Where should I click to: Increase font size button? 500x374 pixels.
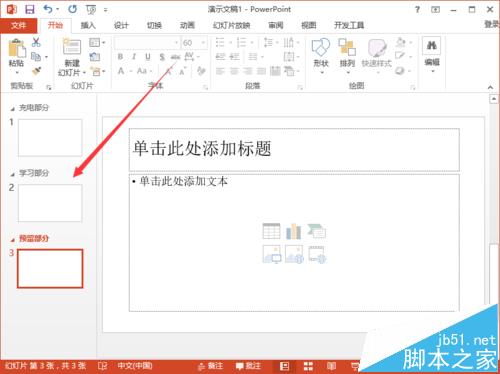click(x=169, y=71)
